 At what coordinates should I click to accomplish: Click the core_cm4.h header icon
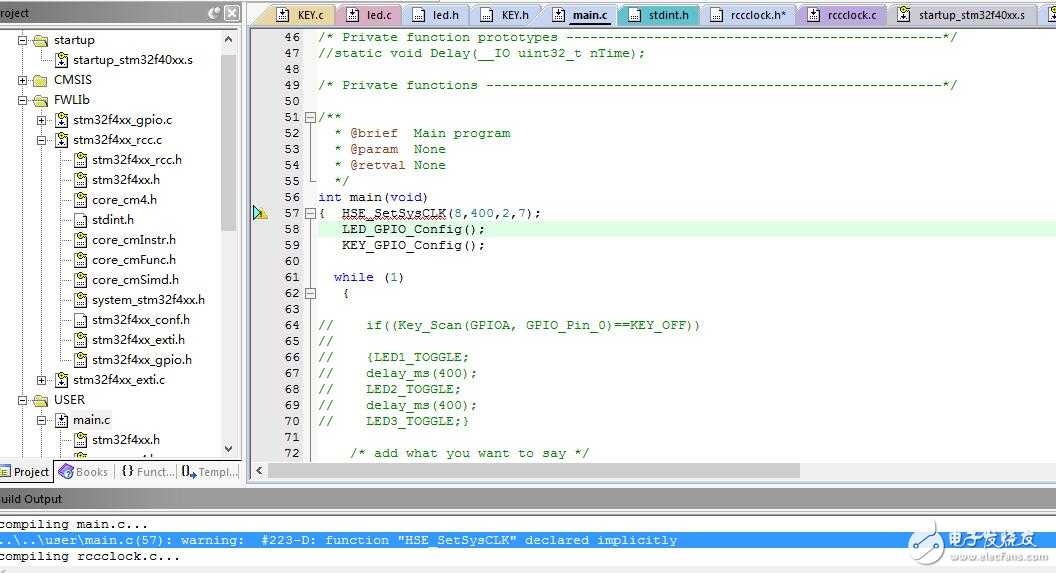coord(80,200)
